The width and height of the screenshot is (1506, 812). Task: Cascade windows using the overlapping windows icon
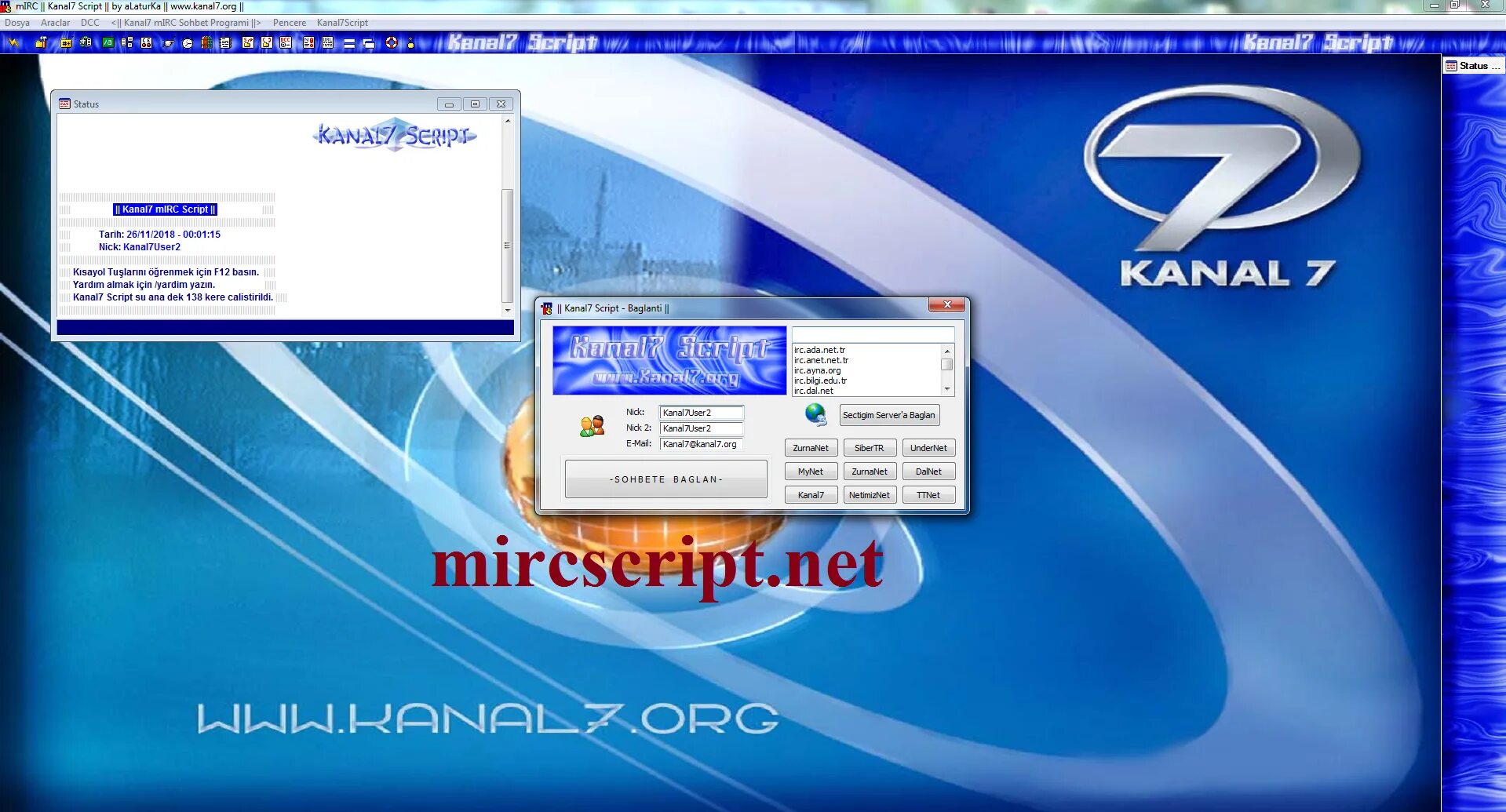point(368,43)
